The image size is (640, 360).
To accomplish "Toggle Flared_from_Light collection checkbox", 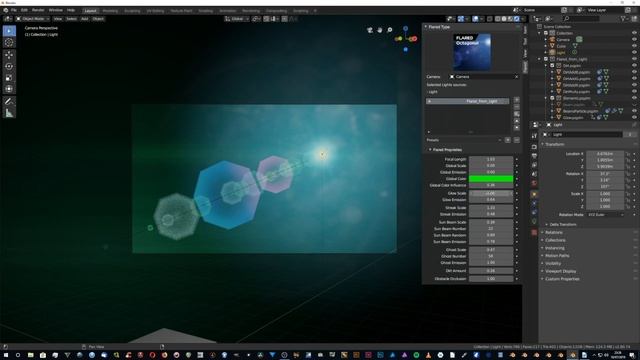I will pos(546,59).
